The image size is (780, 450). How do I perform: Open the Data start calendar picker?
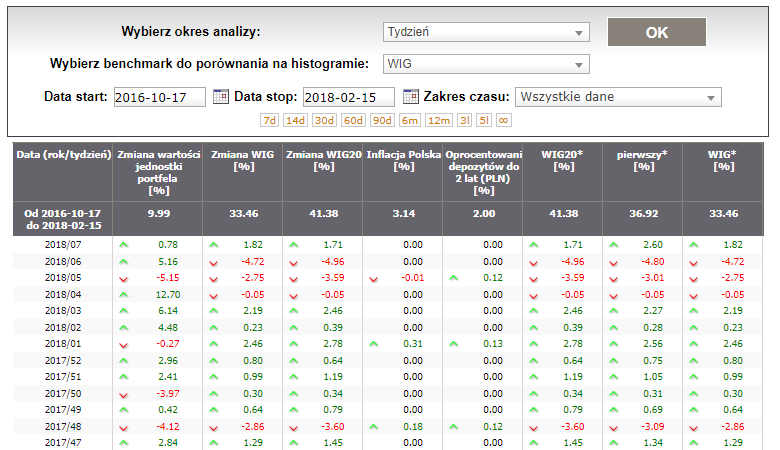click(x=220, y=96)
